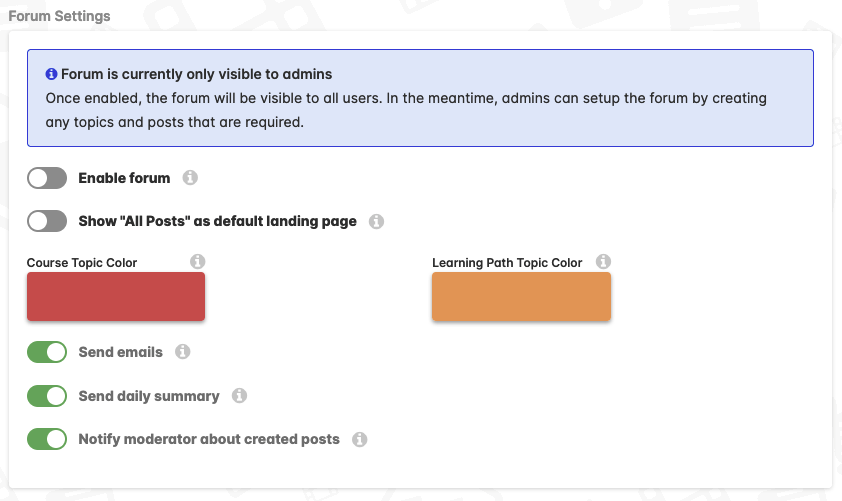Click the Learning Path Topic Color info icon
842x501 pixels.
tap(603, 262)
